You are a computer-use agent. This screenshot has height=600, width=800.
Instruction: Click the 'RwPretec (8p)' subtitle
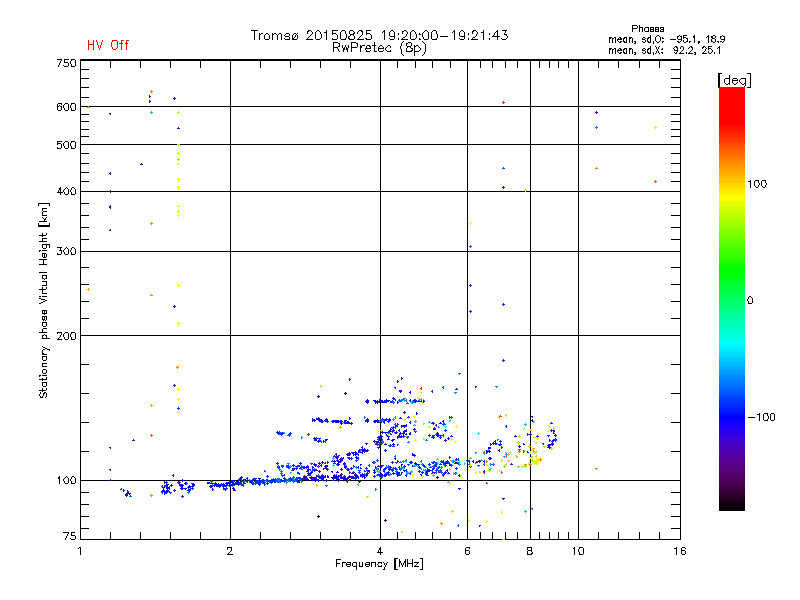click(379, 48)
